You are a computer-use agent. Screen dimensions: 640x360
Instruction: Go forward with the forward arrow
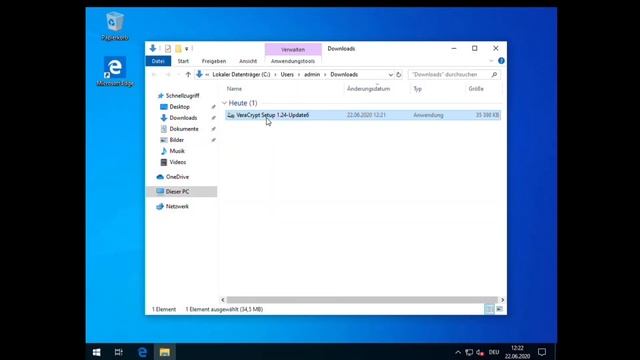168,75
